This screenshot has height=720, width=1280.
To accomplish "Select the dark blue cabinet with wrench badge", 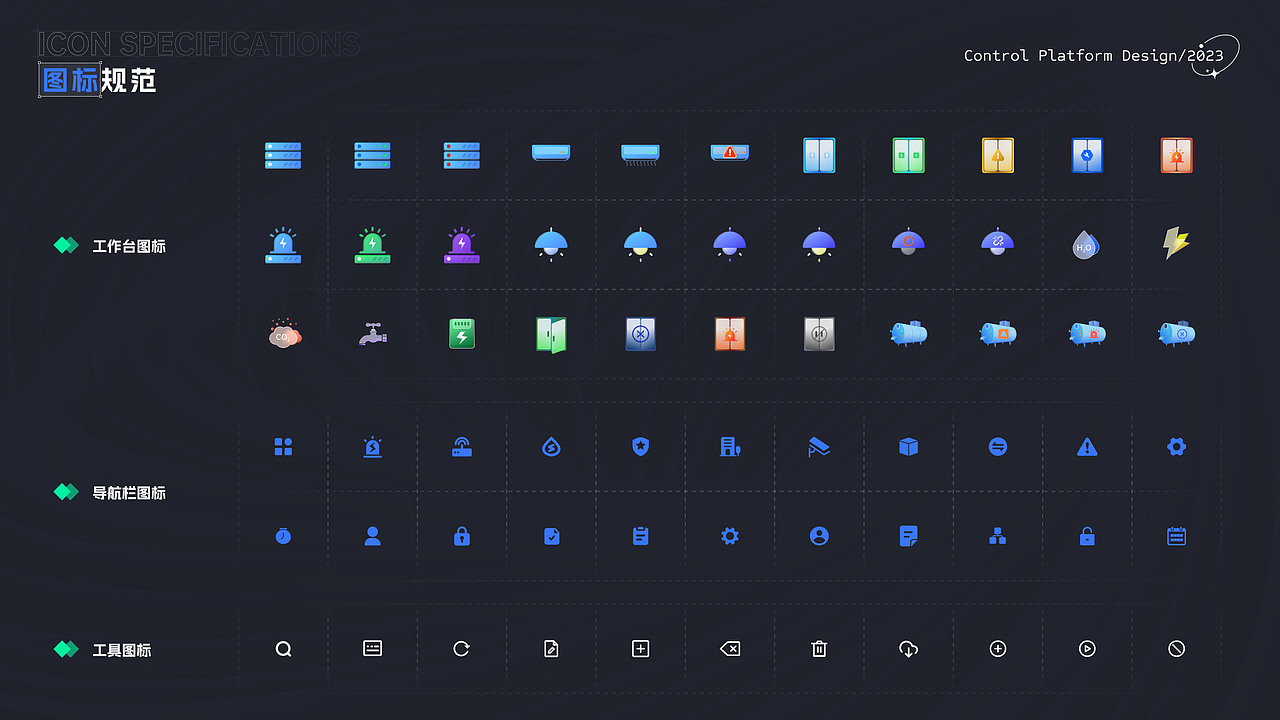I will point(1087,155).
